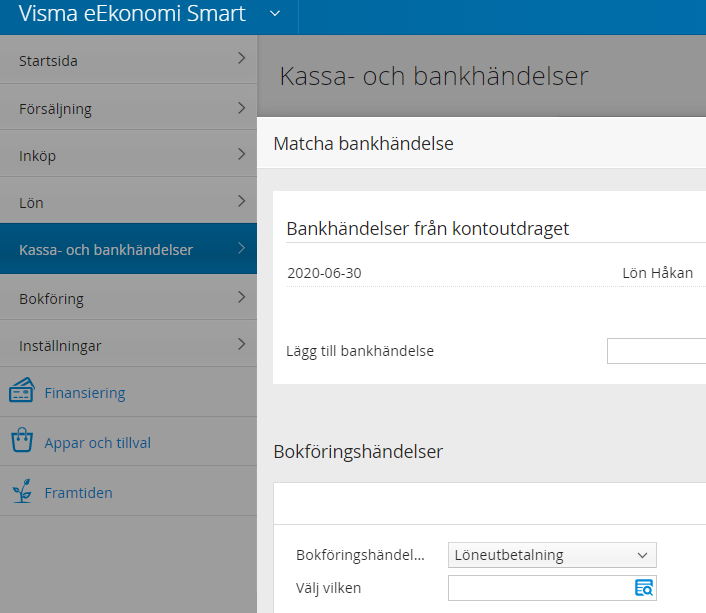Viewport: 706px width, 613px height.
Task: Click the Lägg till bankhändelse input field
Action: point(656,351)
